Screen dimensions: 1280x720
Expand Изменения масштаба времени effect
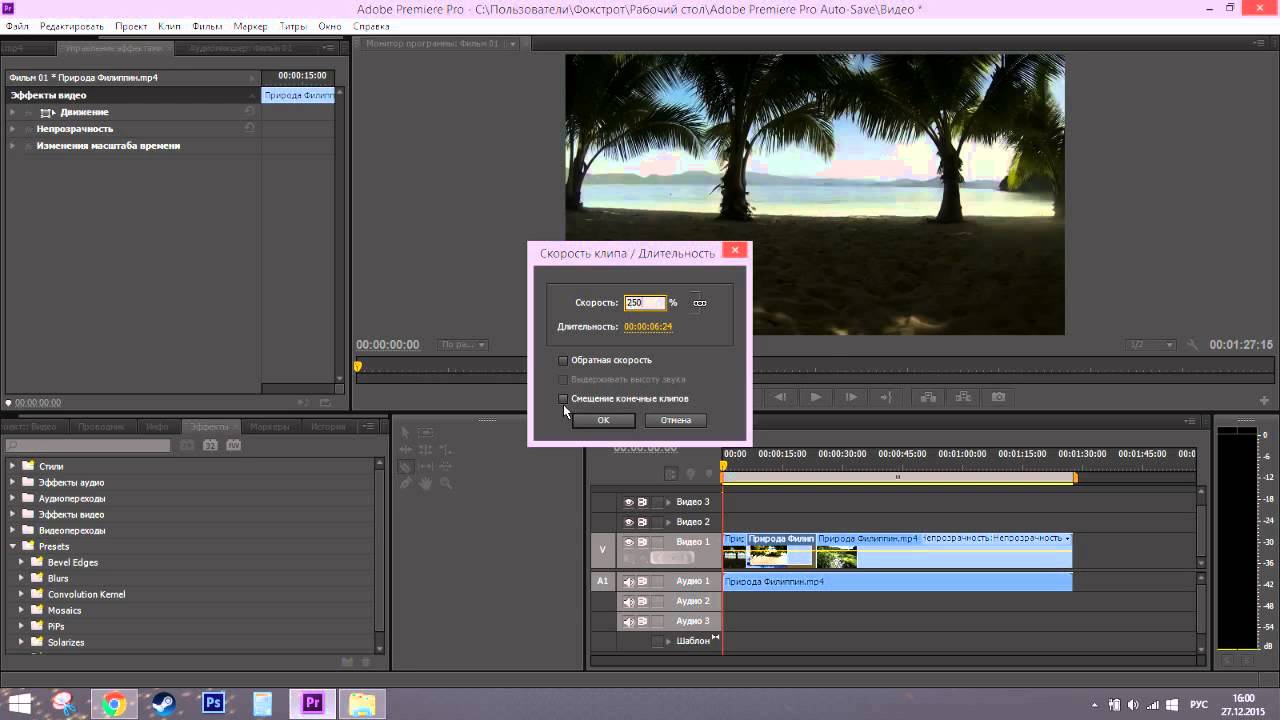[13, 146]
